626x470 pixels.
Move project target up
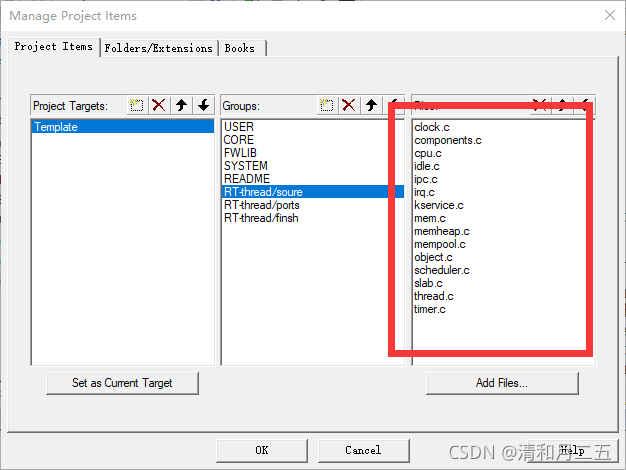181,105
